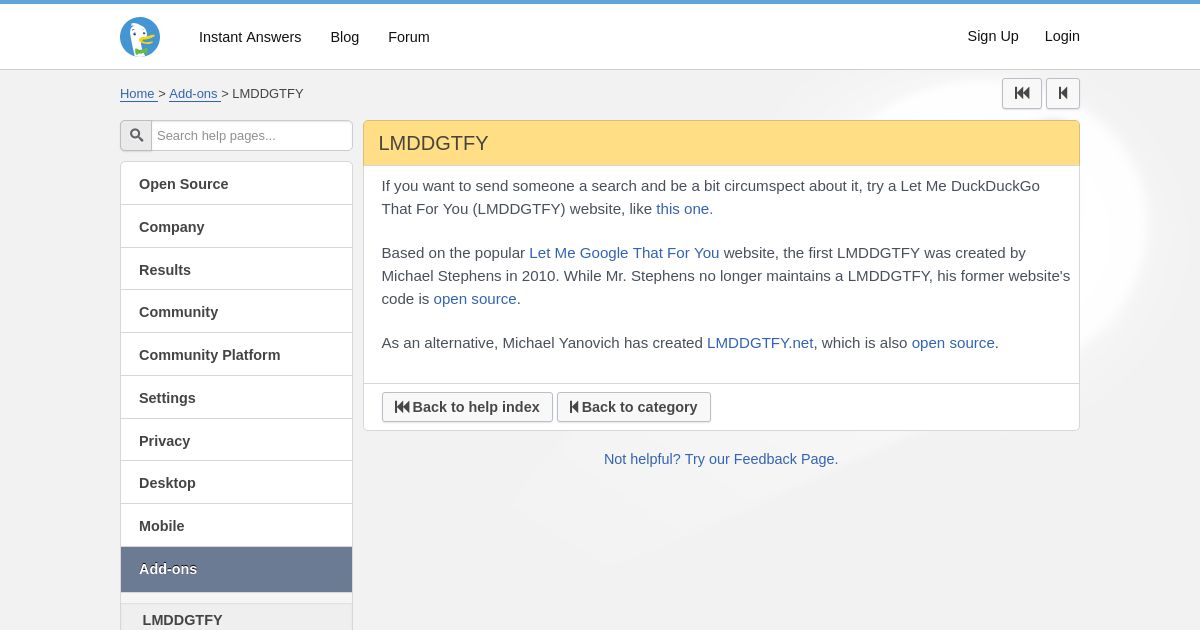Screen dimensions: 1200x630
Task: Click the DuckDuckGo duck logo
Action: pyautogui.click(x=140, y=37)
